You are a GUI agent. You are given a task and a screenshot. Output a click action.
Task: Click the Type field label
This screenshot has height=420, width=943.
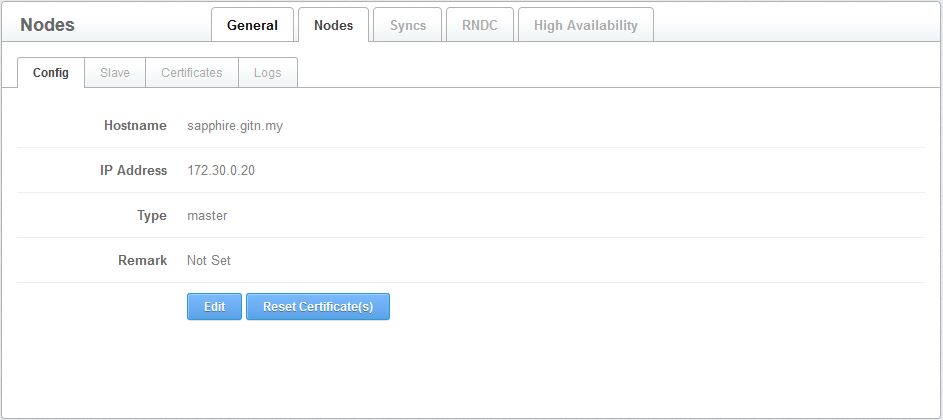pos(151,216)
